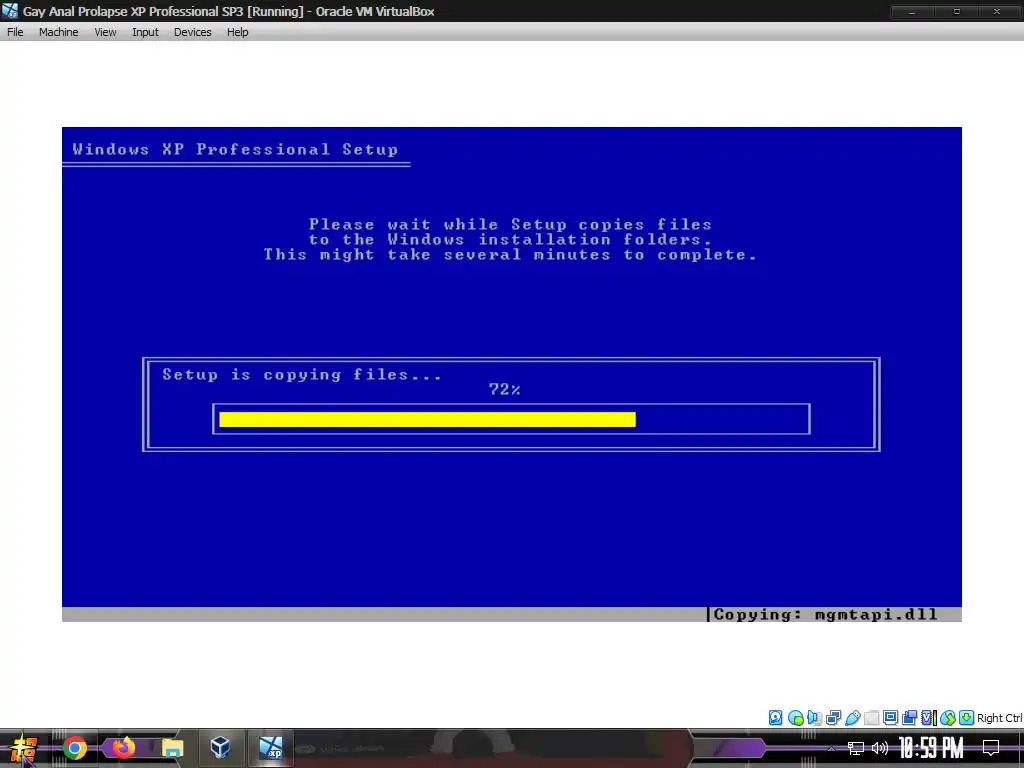The image size is (1024, 768).
Task: Switch to VirtualBox Manager taskbar icon
Action: pos(221,748)
